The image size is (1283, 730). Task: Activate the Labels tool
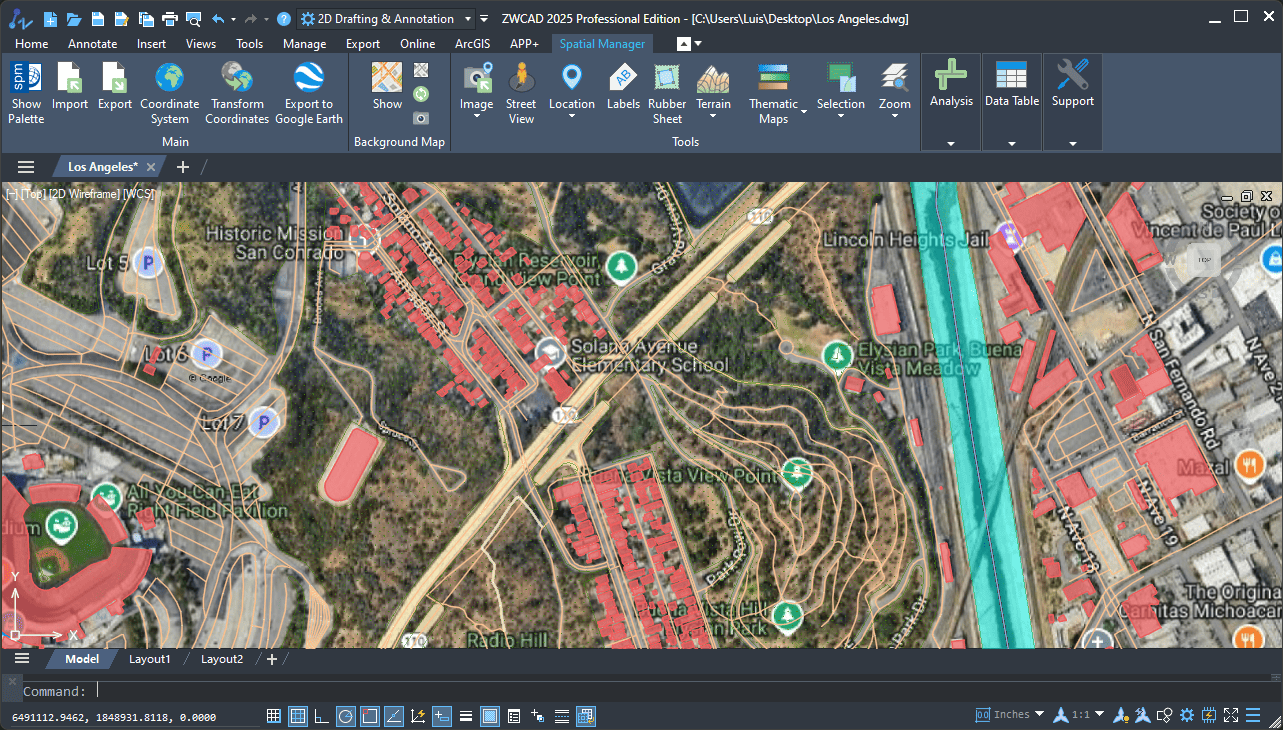[x=623, y=86]
